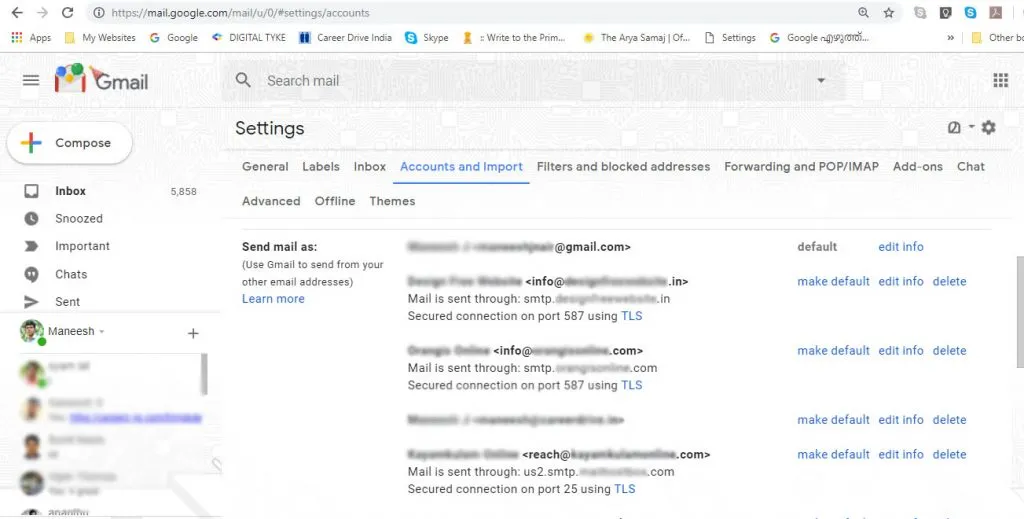Click the search magnifier icon
The height and width of the screenshot is (519, 1024).
click(x=243, y=80)
